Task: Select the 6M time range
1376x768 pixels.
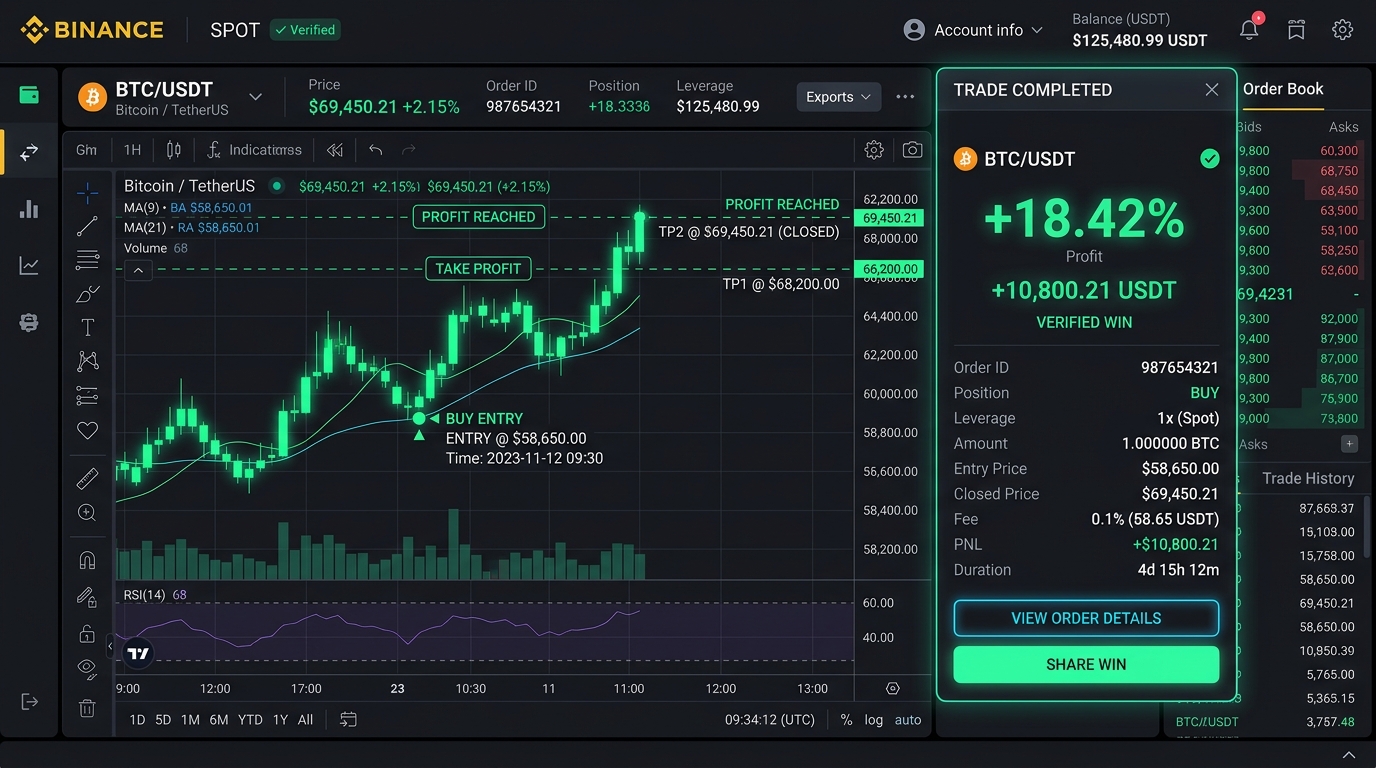Action: pos(219,720)
